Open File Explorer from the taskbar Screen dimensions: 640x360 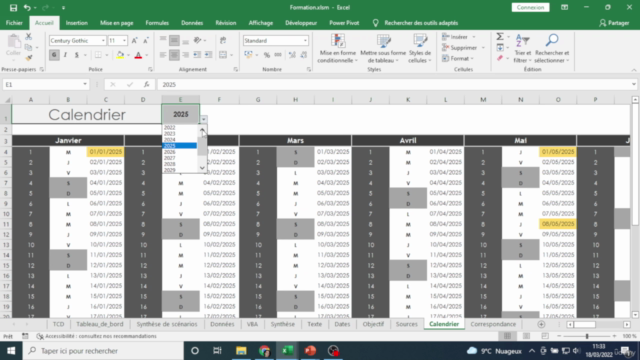click(x=241, y=351)
